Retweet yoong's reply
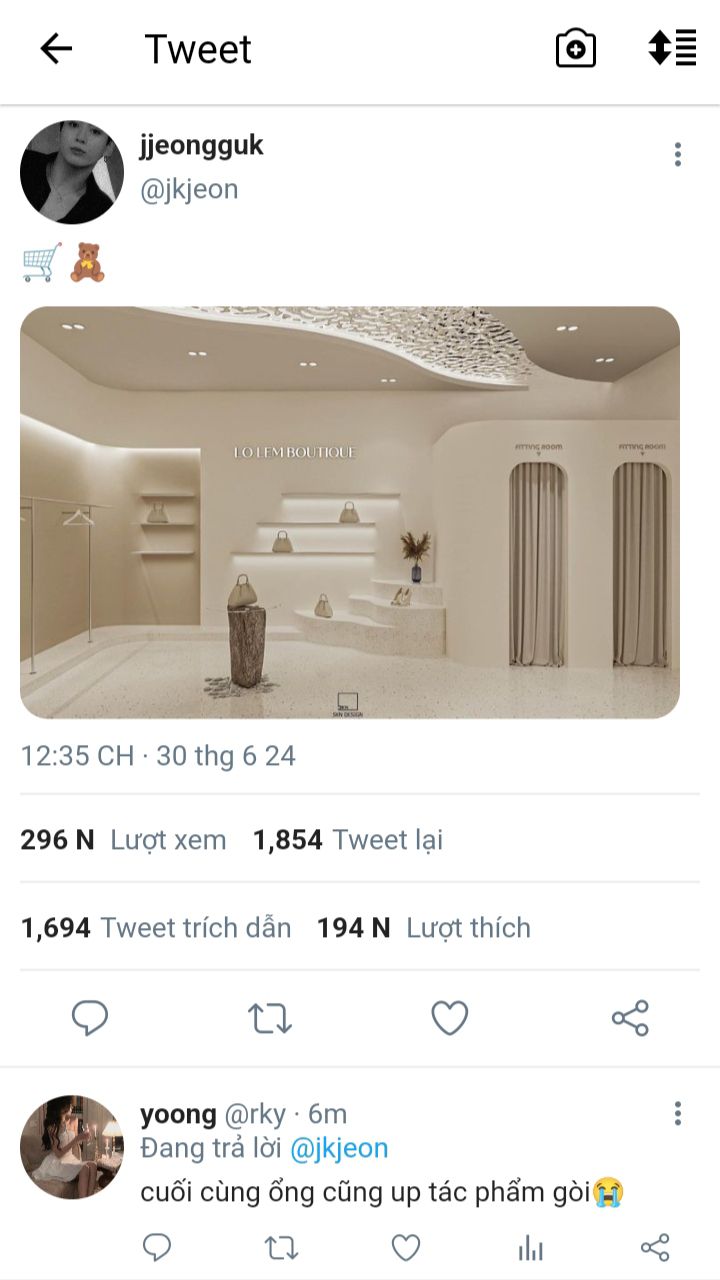The image size is (720, 1280). 281,1247
